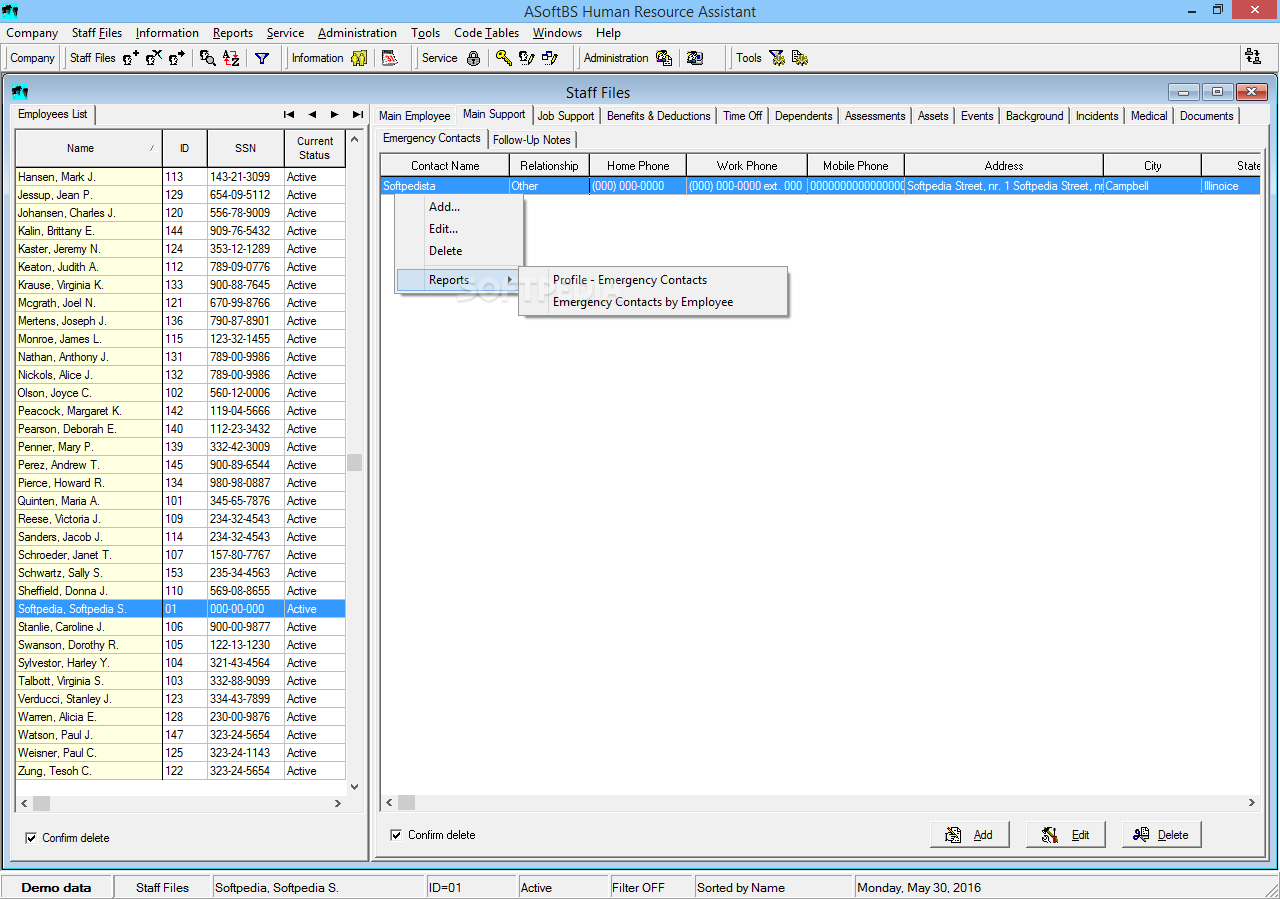Select employee Peacock, Margaret K.

coord(180,411)
